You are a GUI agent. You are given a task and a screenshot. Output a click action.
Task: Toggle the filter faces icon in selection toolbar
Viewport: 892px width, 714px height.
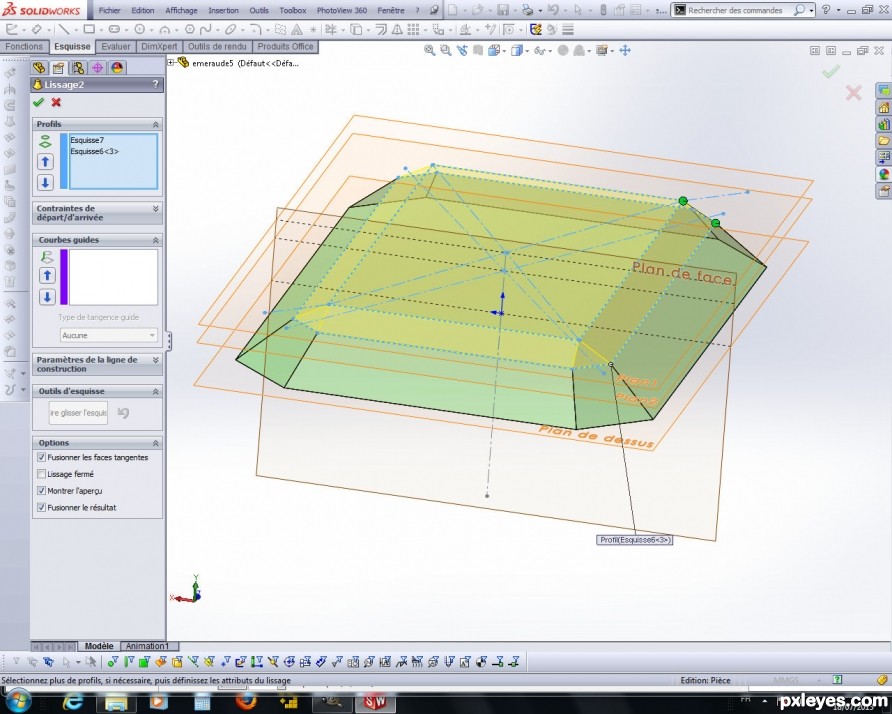[x=144, y=662]
